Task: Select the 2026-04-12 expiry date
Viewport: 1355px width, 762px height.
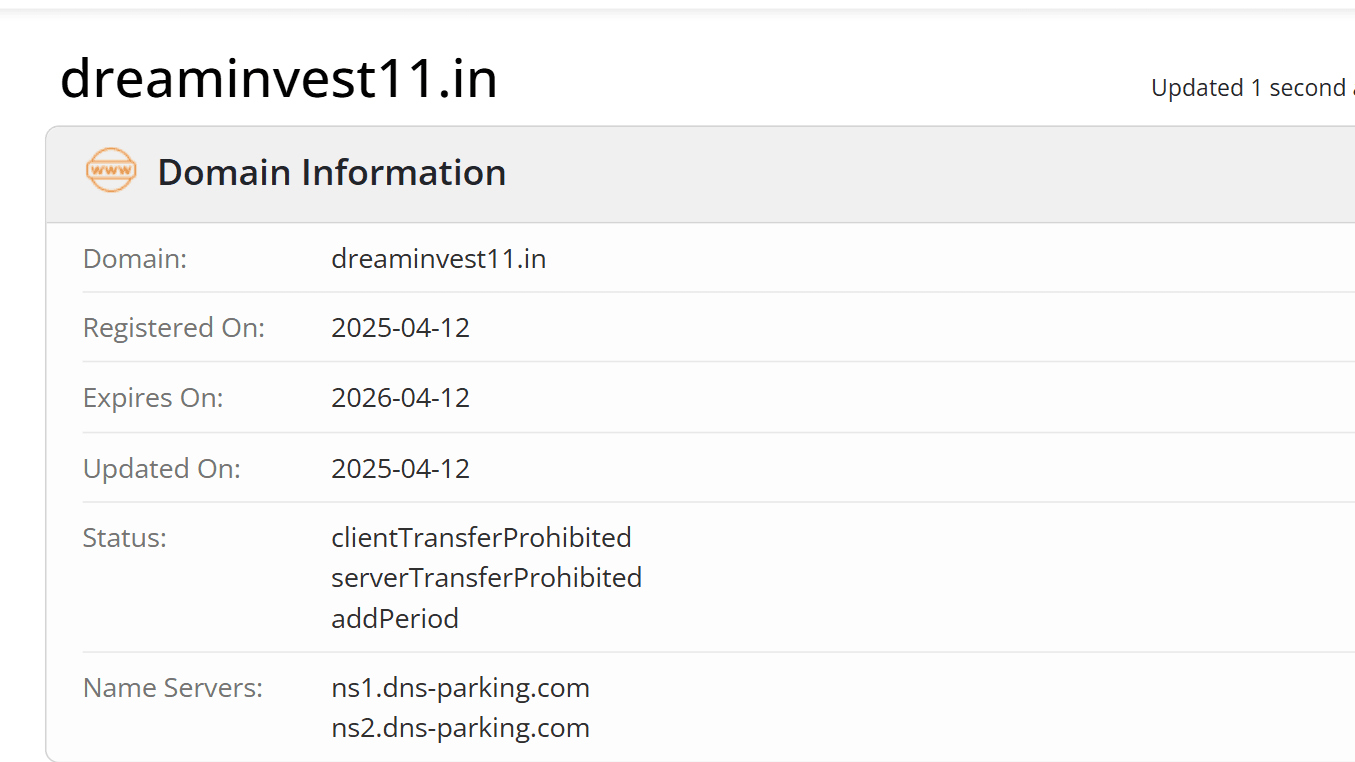Action: click(x=400, y=398)
